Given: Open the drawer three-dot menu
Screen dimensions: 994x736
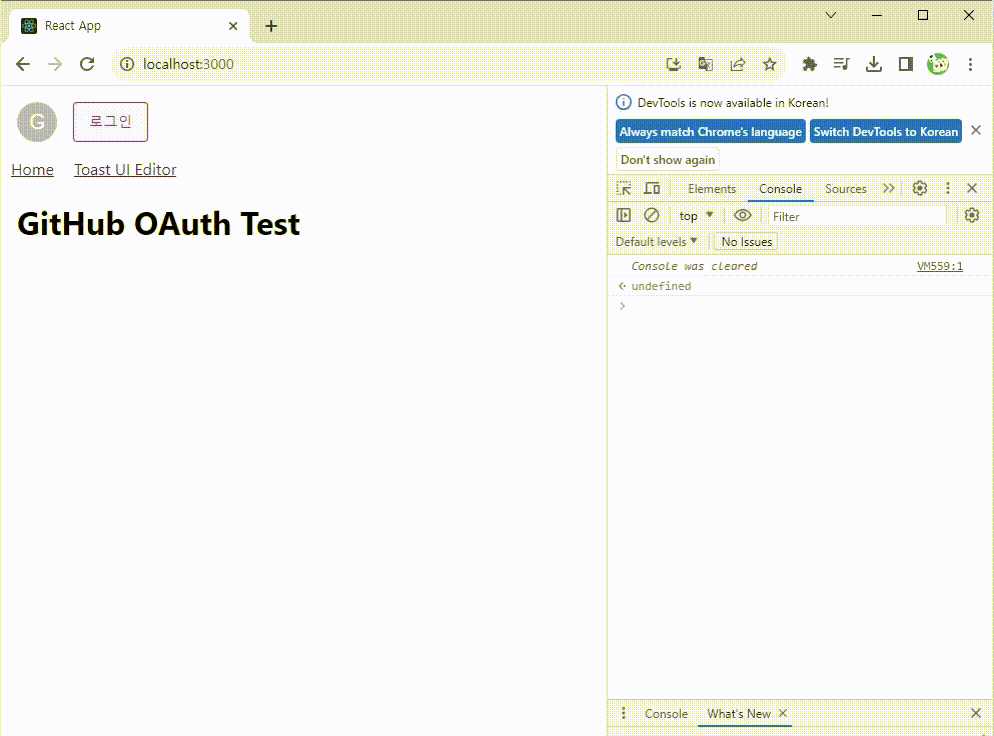Looking at the screenshot, I should [x=623, y=713].
